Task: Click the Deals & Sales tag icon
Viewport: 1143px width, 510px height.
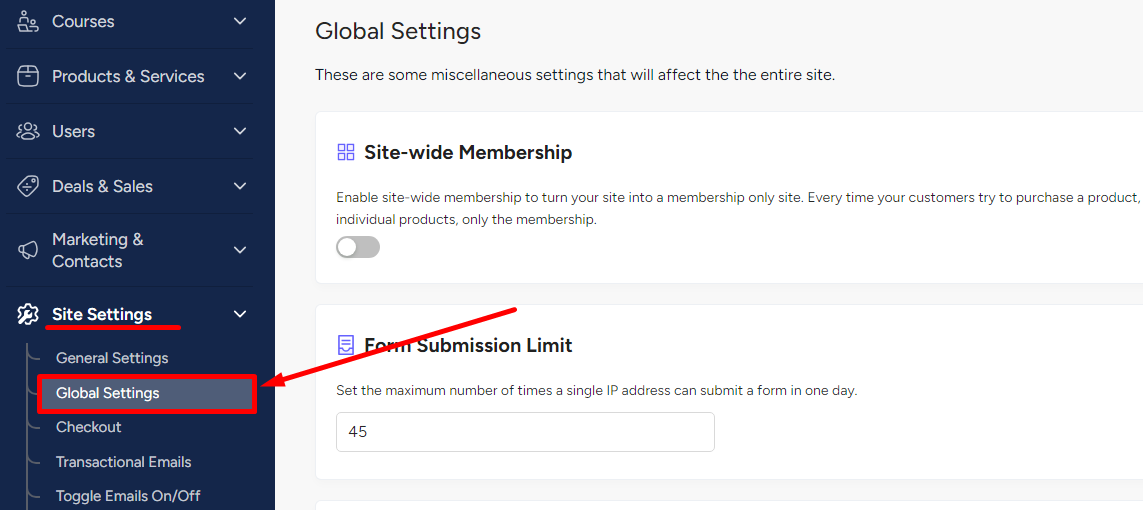Action: coord(28,187)
